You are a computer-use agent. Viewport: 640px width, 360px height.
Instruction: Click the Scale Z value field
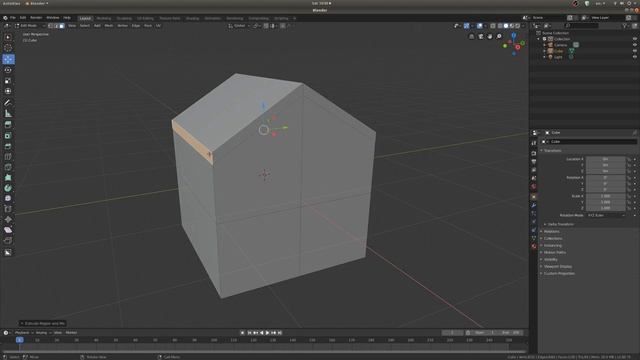tap(605, 208)
